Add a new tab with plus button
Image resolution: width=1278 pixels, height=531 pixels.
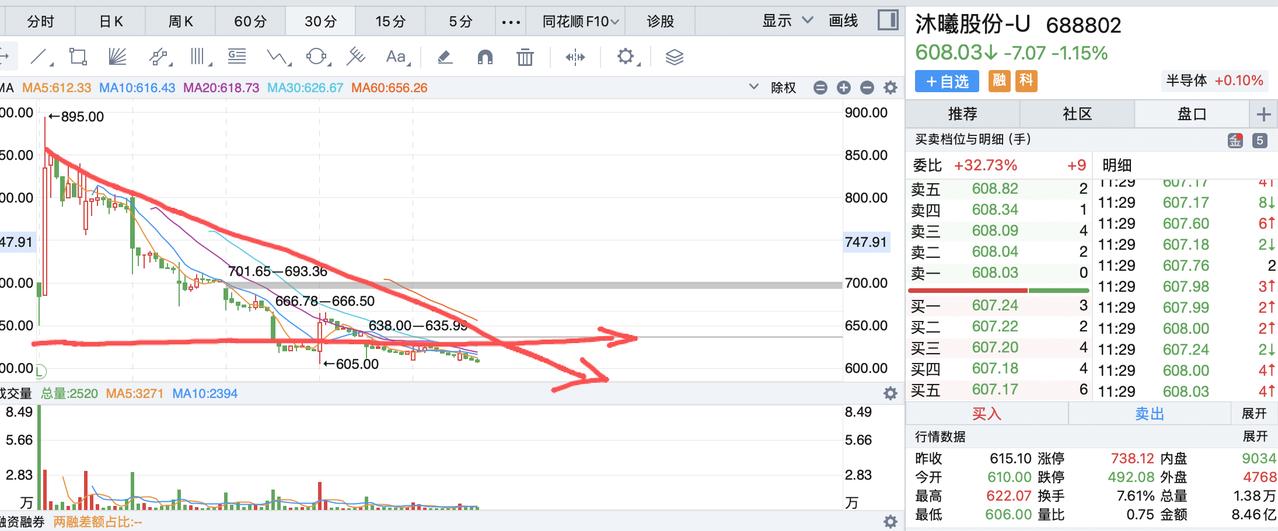click(x=1263, y=114)
